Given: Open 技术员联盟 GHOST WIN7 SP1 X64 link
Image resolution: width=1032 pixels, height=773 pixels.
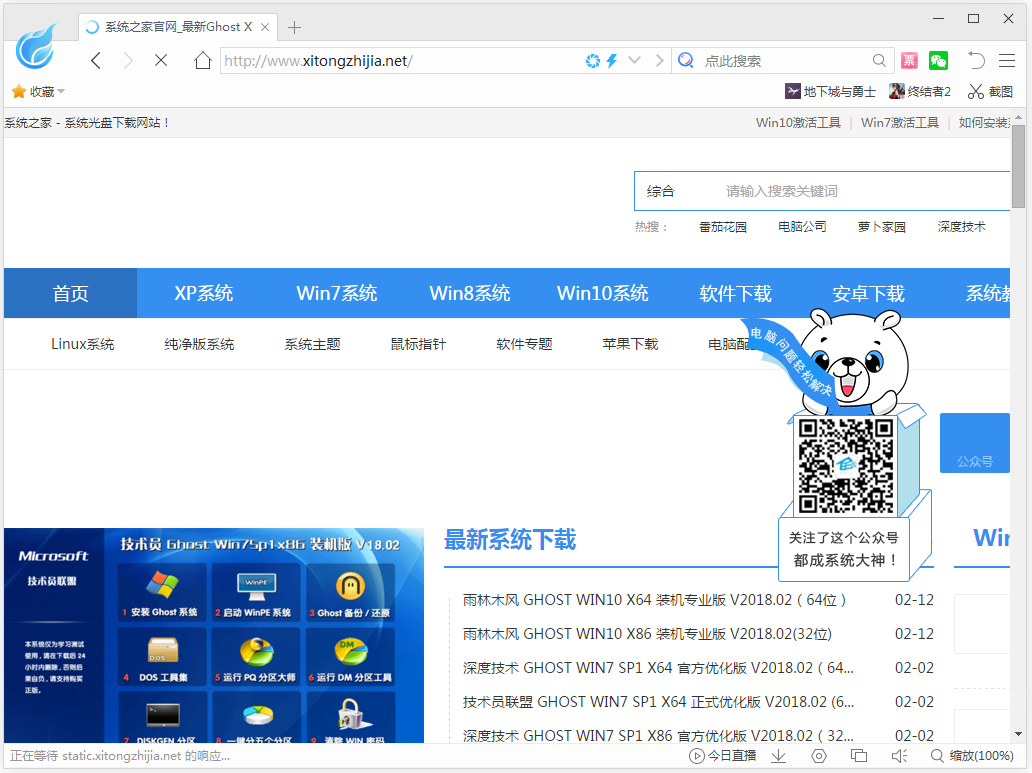Looking at the screenshot, I should point(658,702).
